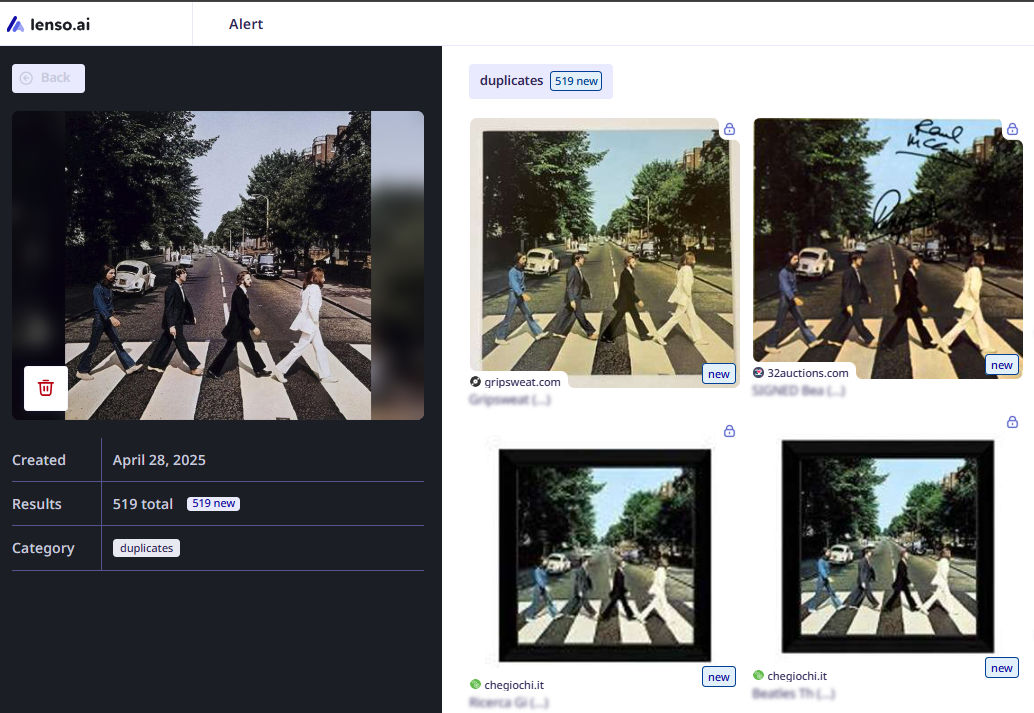Click the 519 new badge in the duplicates tab
This screenshot has width=1034, height=713.
click(x=576, y=81)
